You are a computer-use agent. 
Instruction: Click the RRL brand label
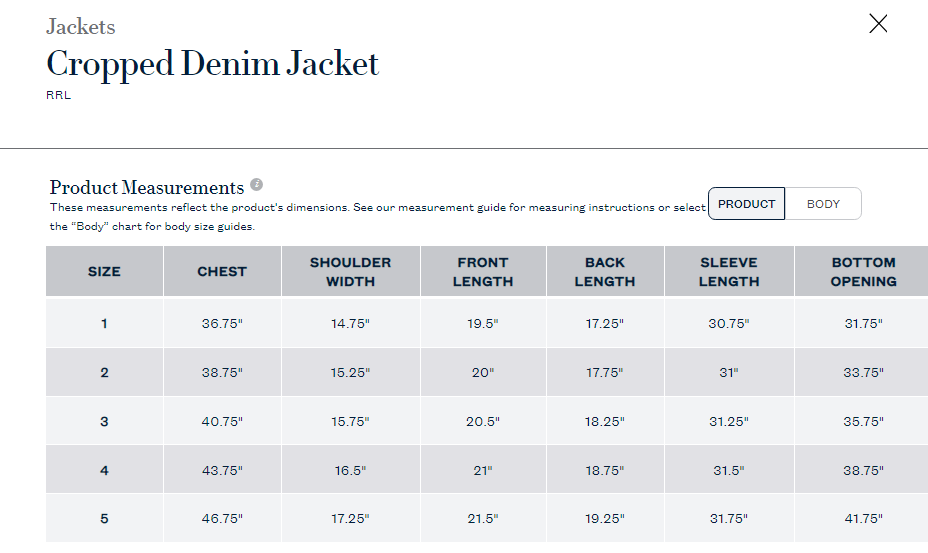click(59, 95)
